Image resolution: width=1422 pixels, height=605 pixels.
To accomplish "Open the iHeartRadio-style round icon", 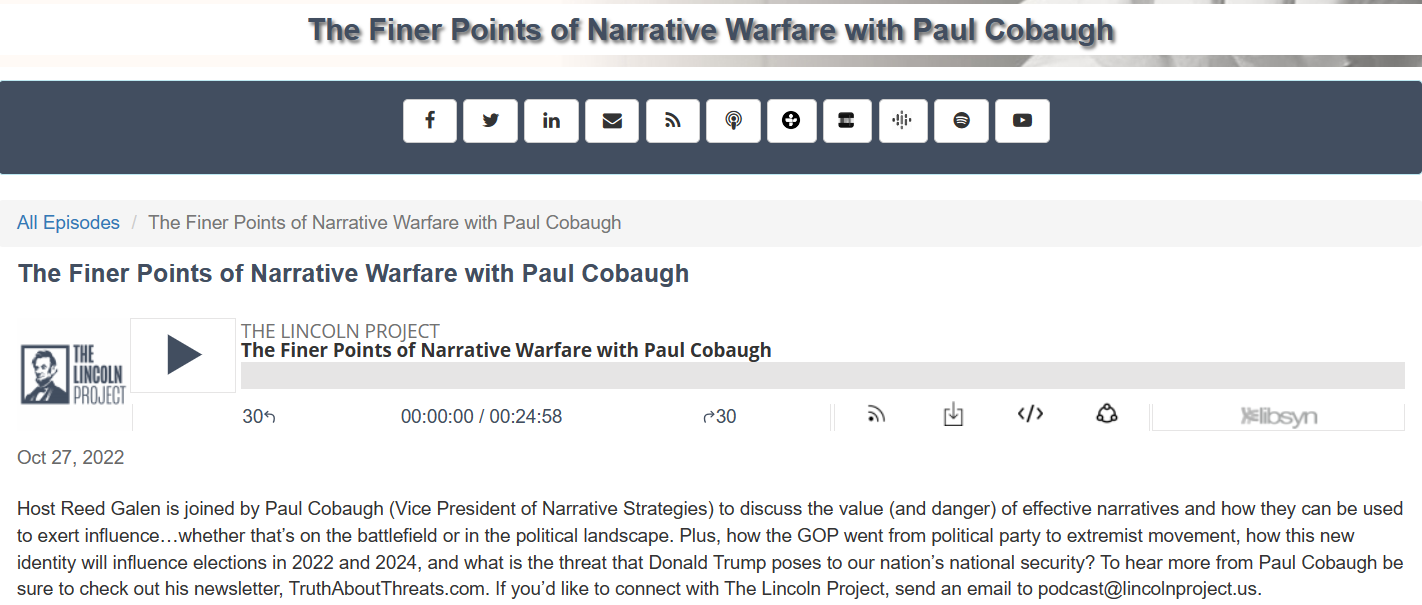I will pos(791,121).
